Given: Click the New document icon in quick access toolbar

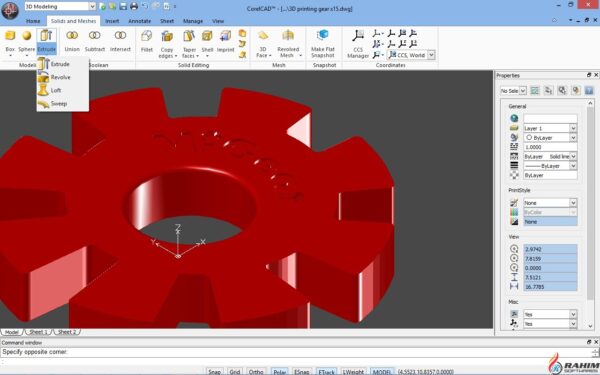Looking at the screenshot, I should click(x=103, y=7).
